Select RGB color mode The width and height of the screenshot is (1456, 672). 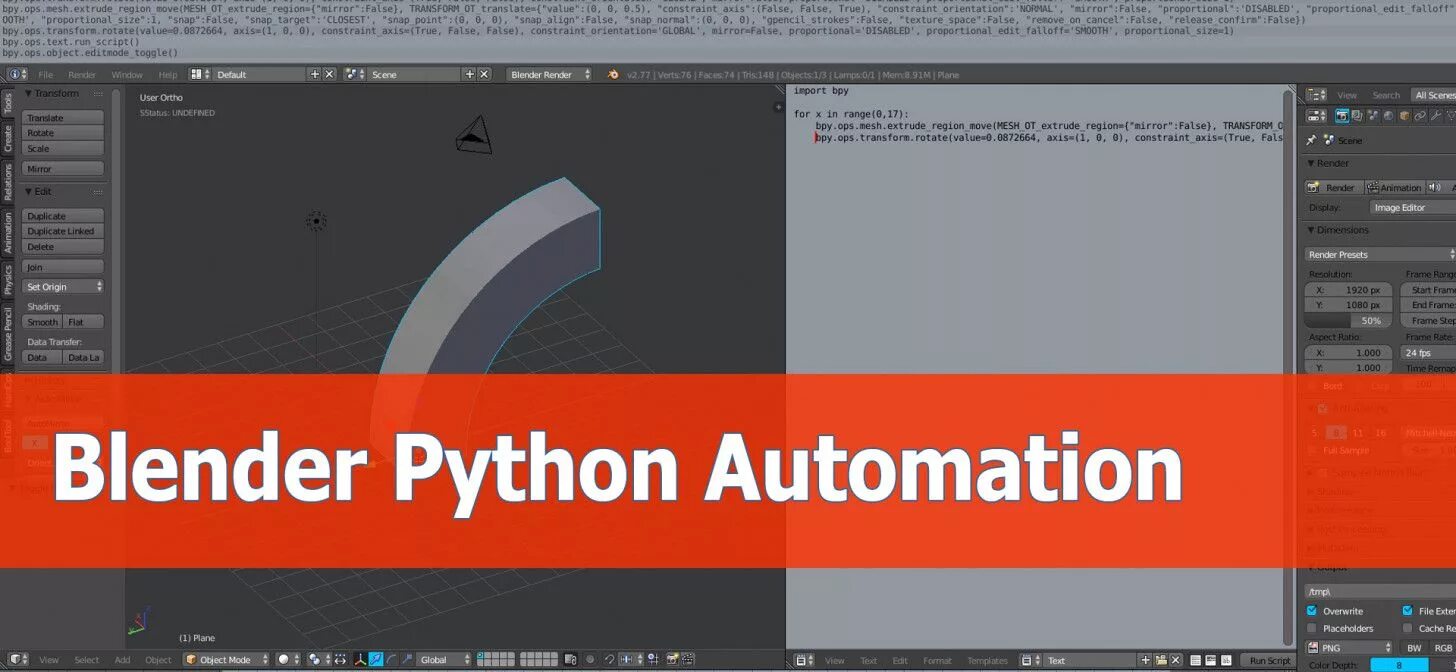[1442, 648]
